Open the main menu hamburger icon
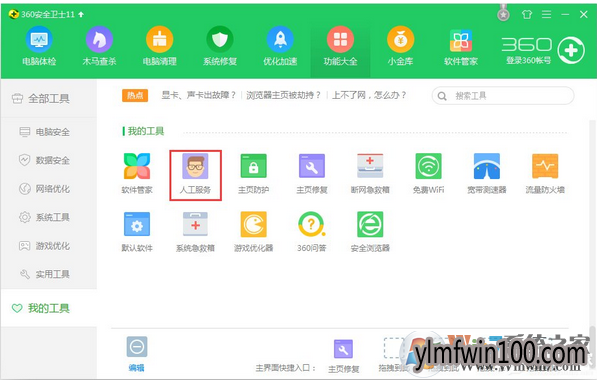597x380 pixels. pyautogui.click(x=546, y=14)
